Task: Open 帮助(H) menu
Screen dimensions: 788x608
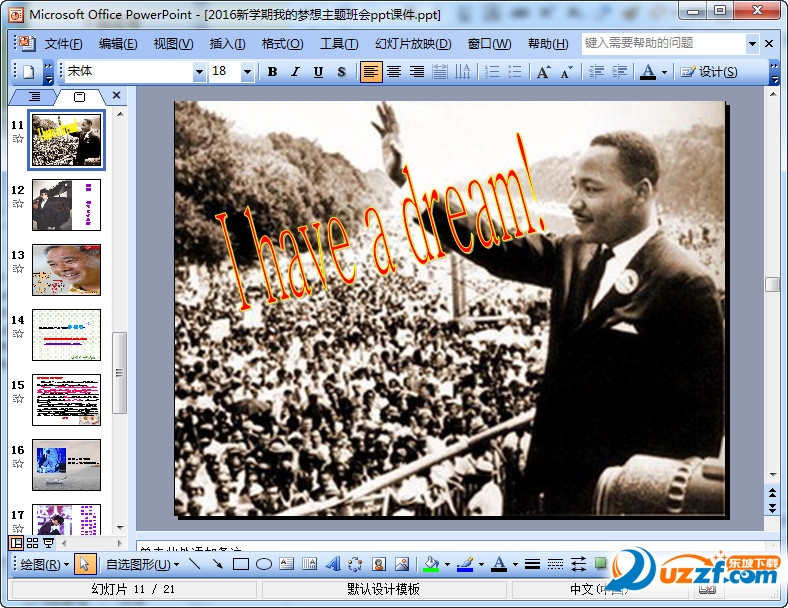Action: [x=548, y=44]
